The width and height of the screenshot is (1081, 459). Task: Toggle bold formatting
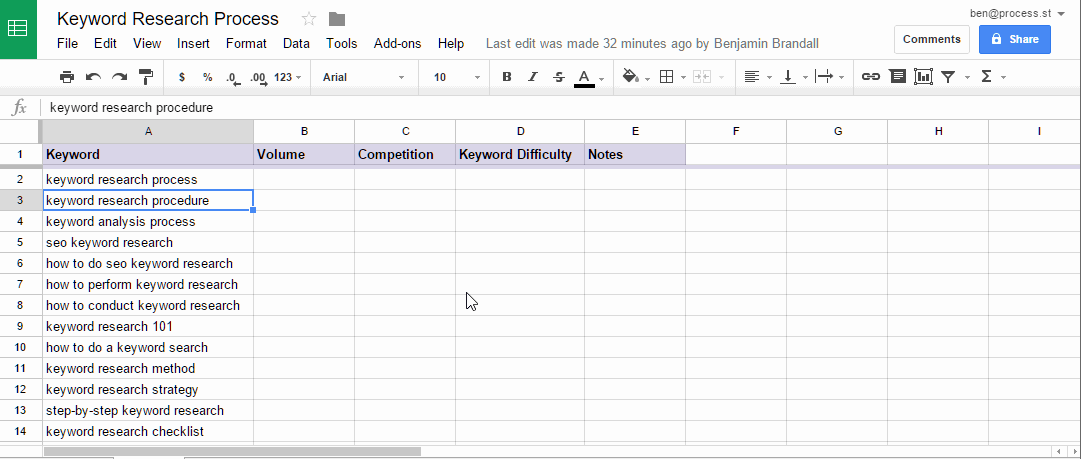[507, 77]
